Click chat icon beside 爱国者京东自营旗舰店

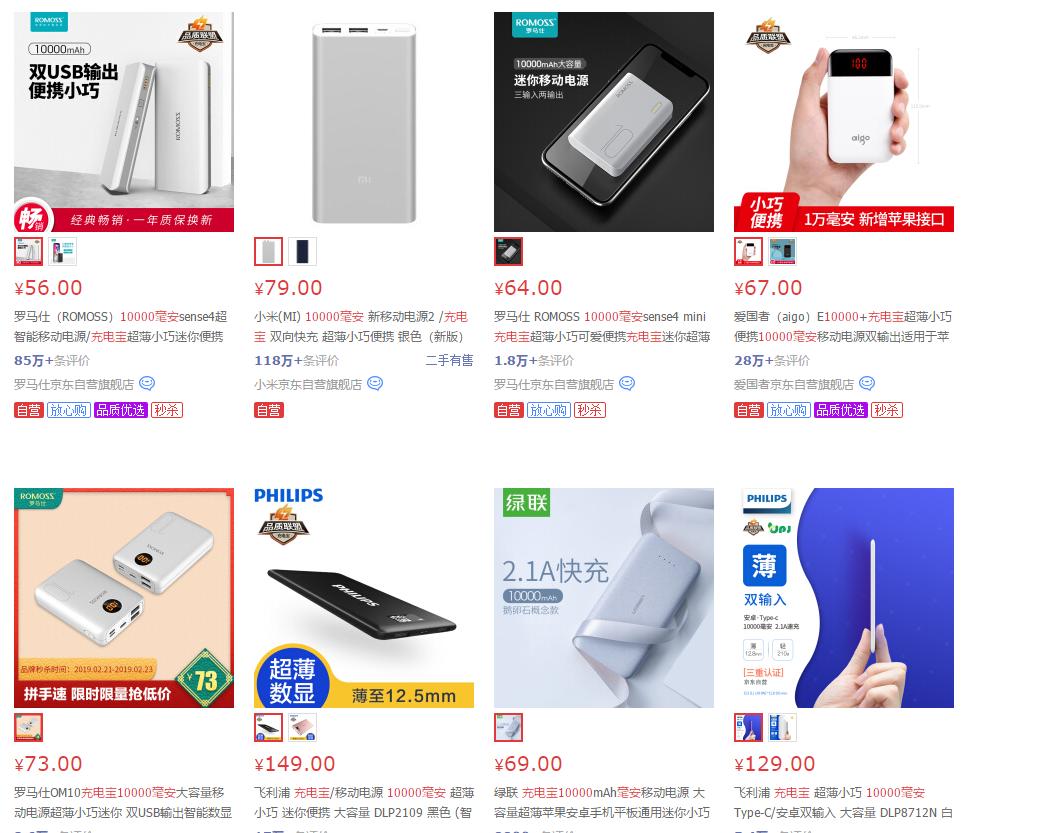click(867, 384)
